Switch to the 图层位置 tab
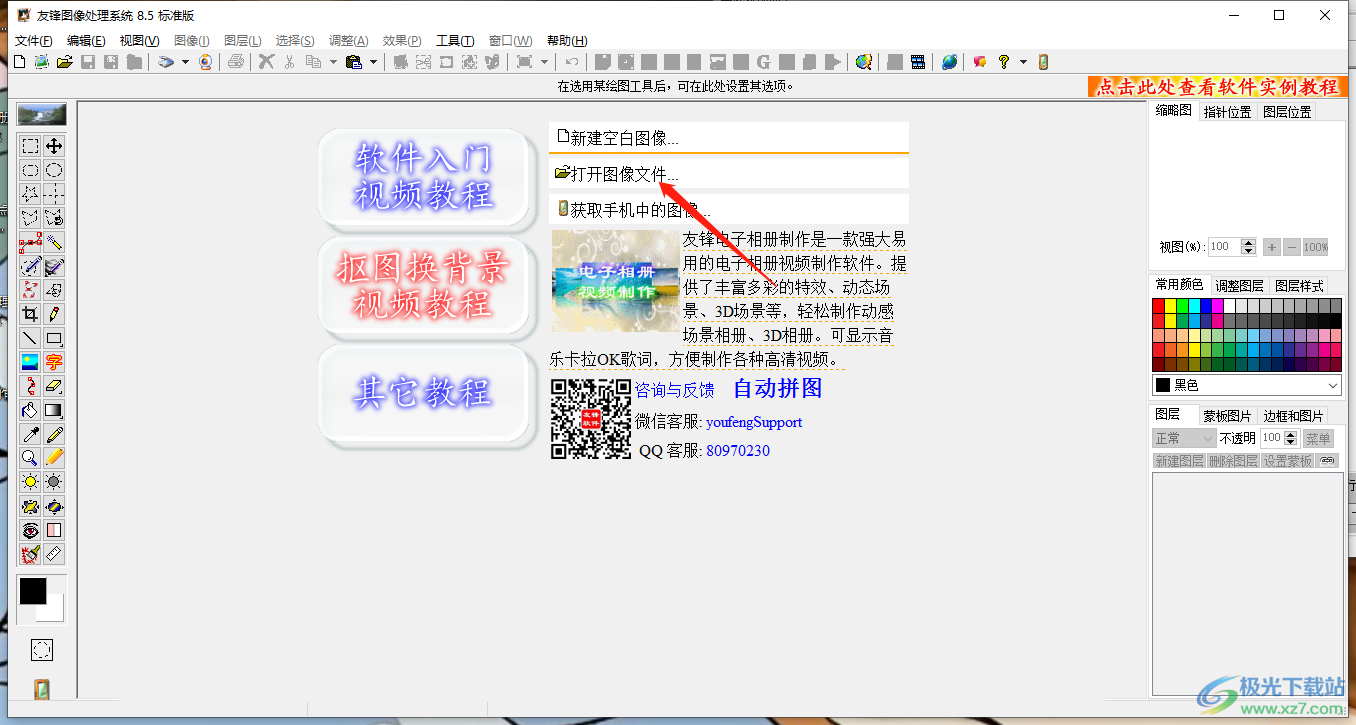Viewport: 1356px width, 725px height. coord(1287,112)
